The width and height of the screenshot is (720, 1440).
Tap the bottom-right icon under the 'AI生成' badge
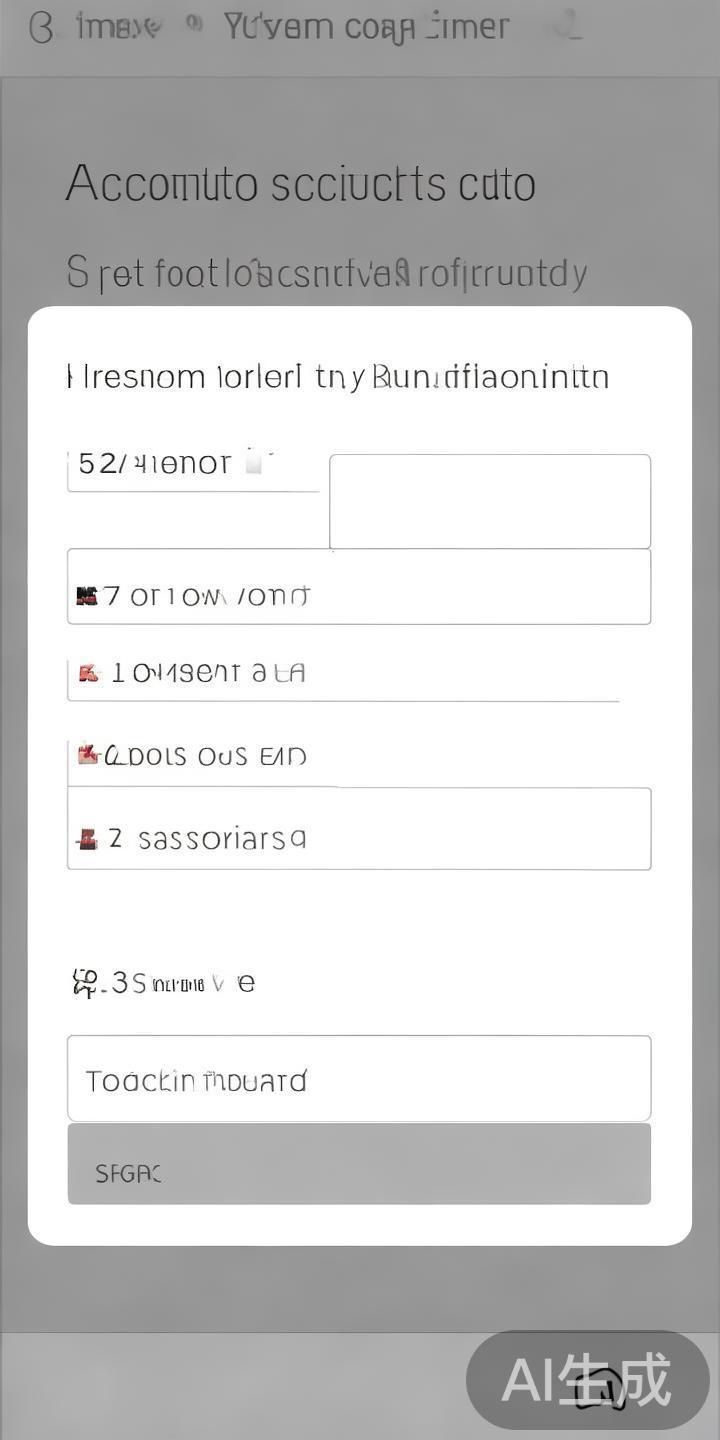[602, 1390]
